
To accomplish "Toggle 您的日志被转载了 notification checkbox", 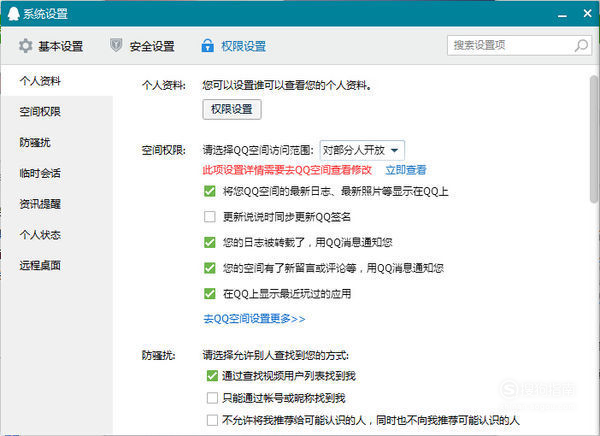I will [x=210, y=242].
